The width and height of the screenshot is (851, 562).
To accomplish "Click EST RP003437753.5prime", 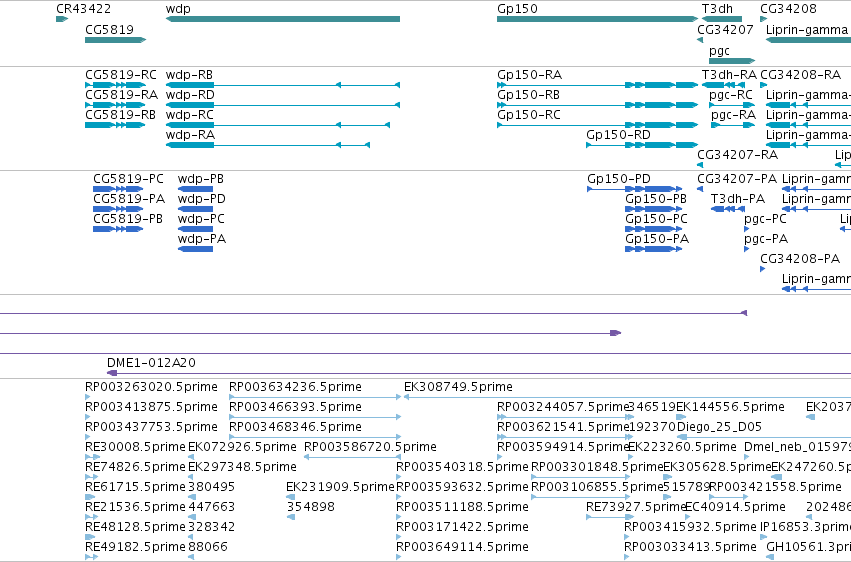I will (x=88, y=437).
